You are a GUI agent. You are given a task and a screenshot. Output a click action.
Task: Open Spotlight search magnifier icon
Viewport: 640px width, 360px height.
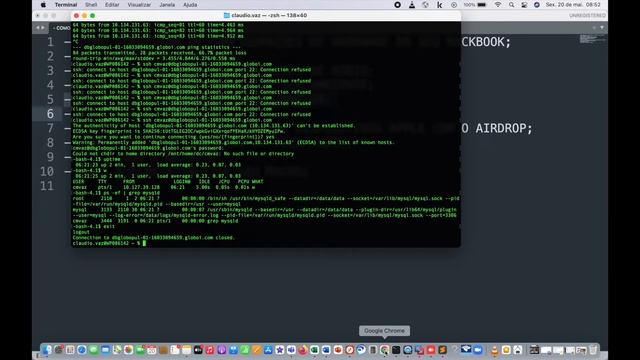coord(511,5)
